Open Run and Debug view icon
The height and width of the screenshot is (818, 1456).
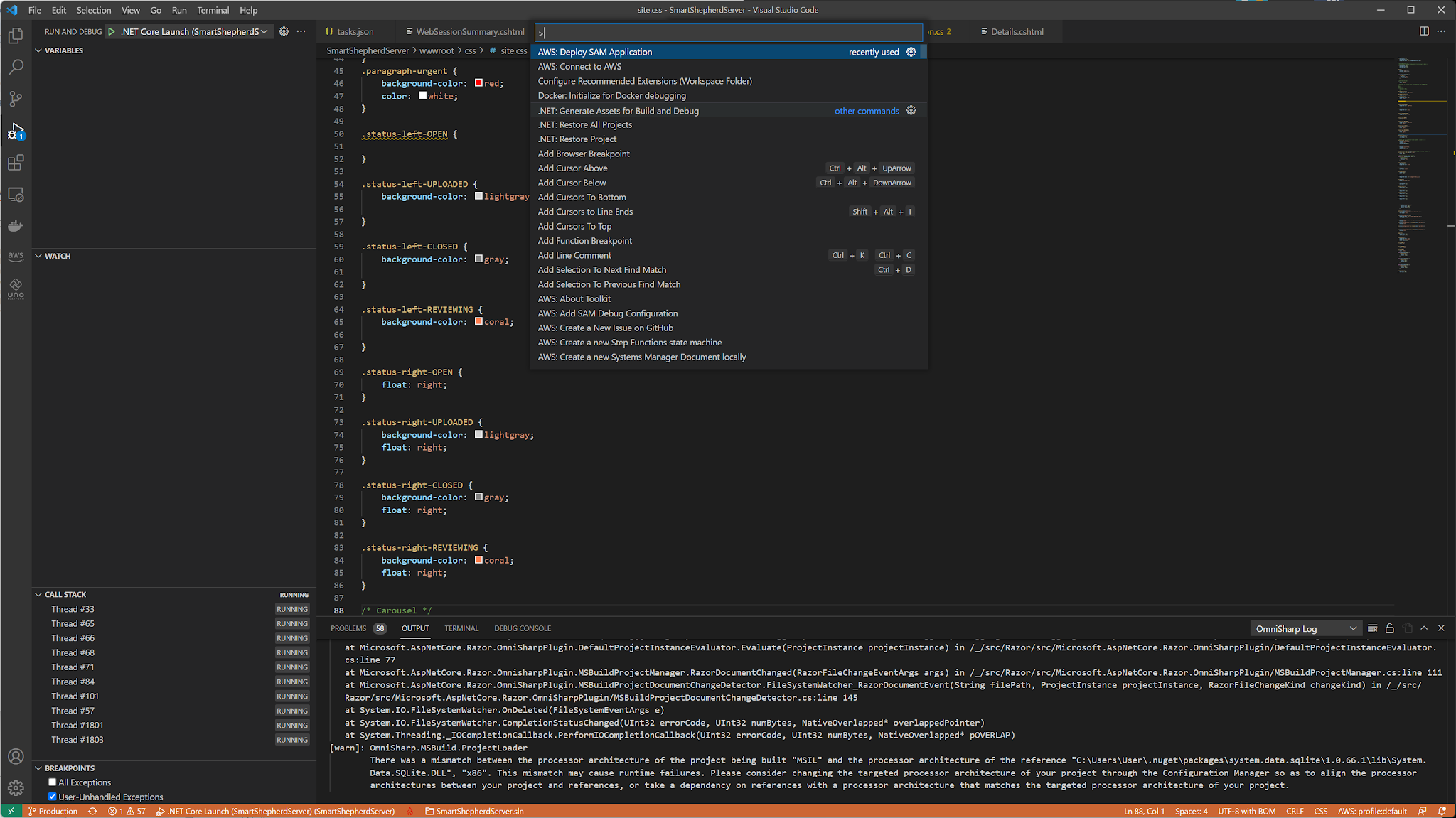[16, 131]
